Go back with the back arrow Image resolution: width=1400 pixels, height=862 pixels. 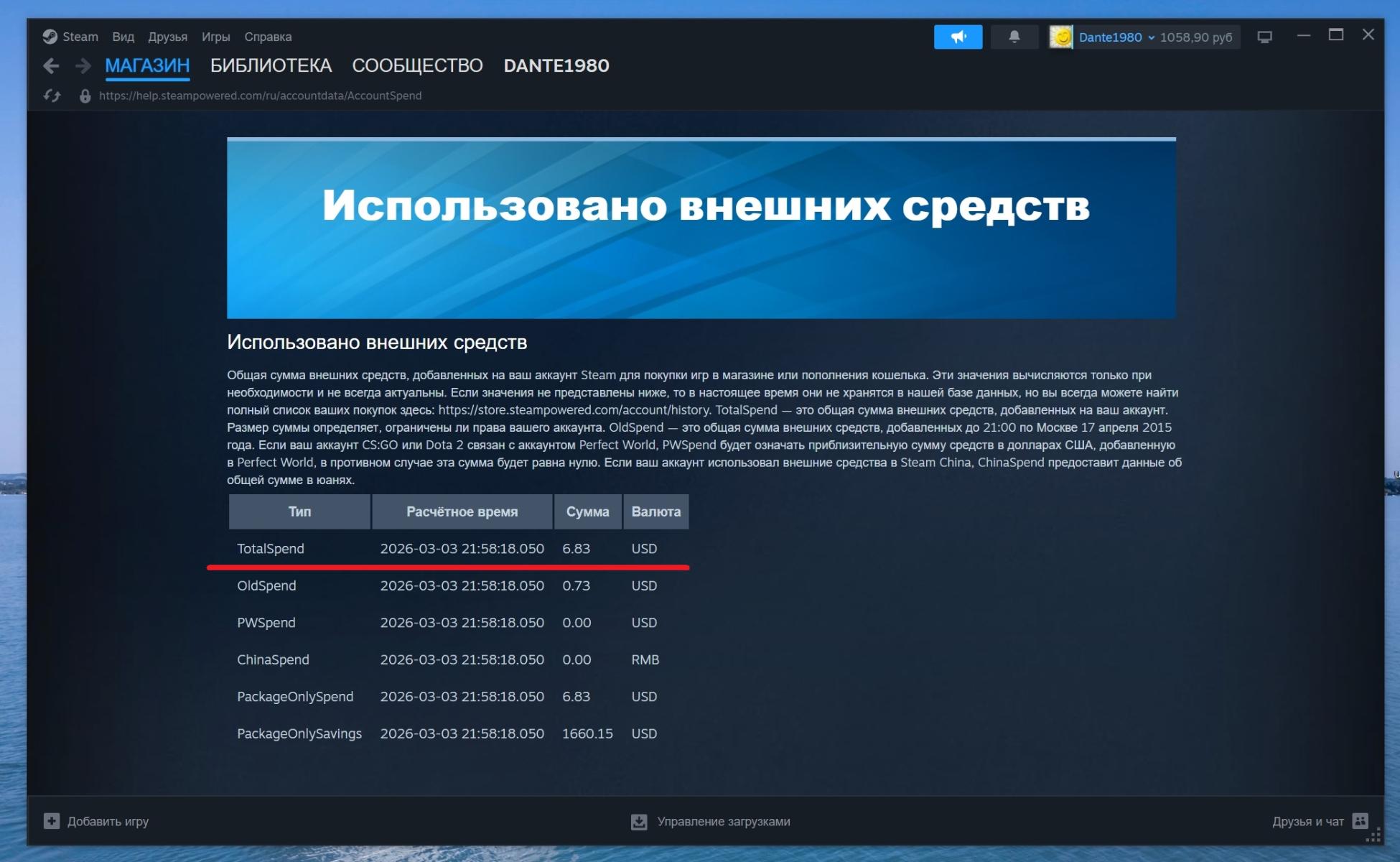click(x=51, y=66)
